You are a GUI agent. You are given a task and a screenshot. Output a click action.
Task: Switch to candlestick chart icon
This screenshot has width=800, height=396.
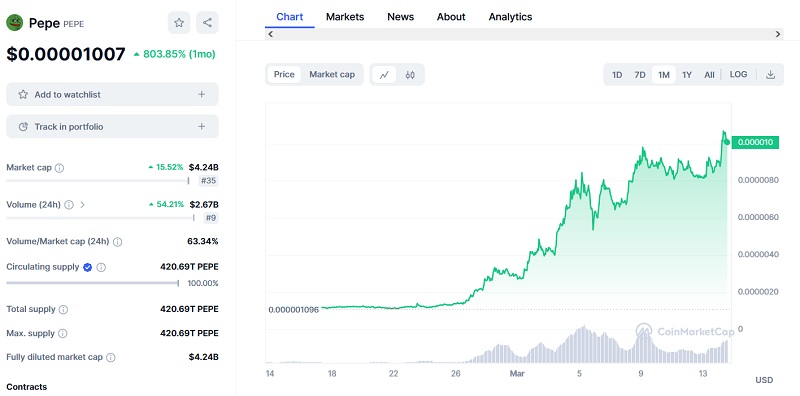pyautogui.click(x=410, y=75)
